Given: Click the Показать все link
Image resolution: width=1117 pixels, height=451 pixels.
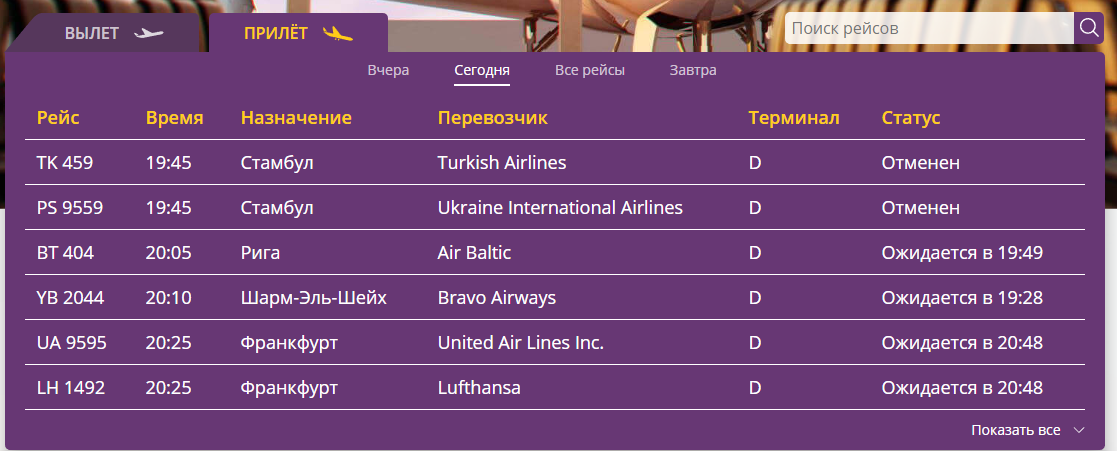Looking at the screenshot, I should pyautogui.click(x=1015, y=430).
